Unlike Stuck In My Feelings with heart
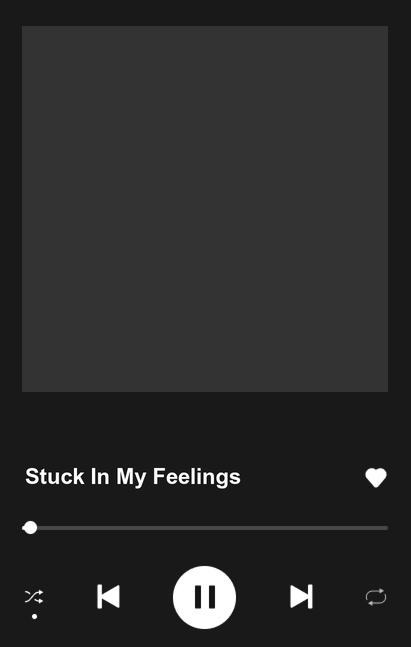The width and height of the screenshot is (411, 647). [x=376, y=478]
